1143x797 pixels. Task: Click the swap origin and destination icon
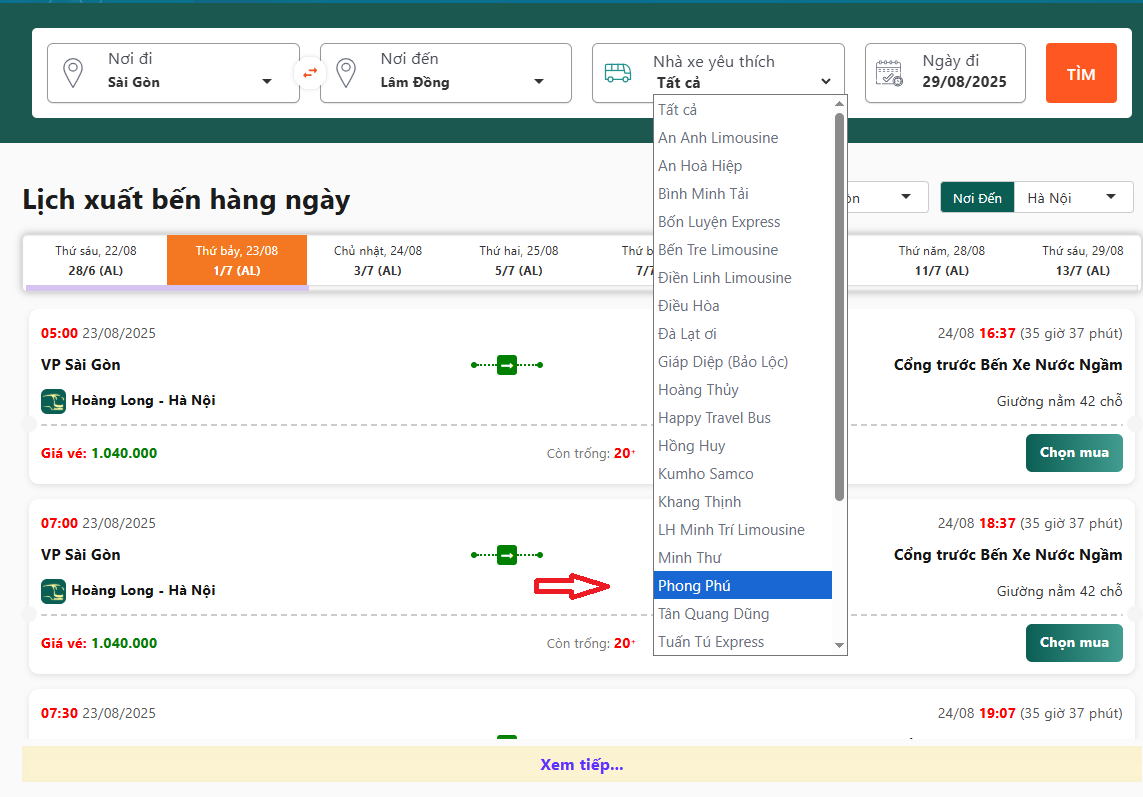click(311, 73)
